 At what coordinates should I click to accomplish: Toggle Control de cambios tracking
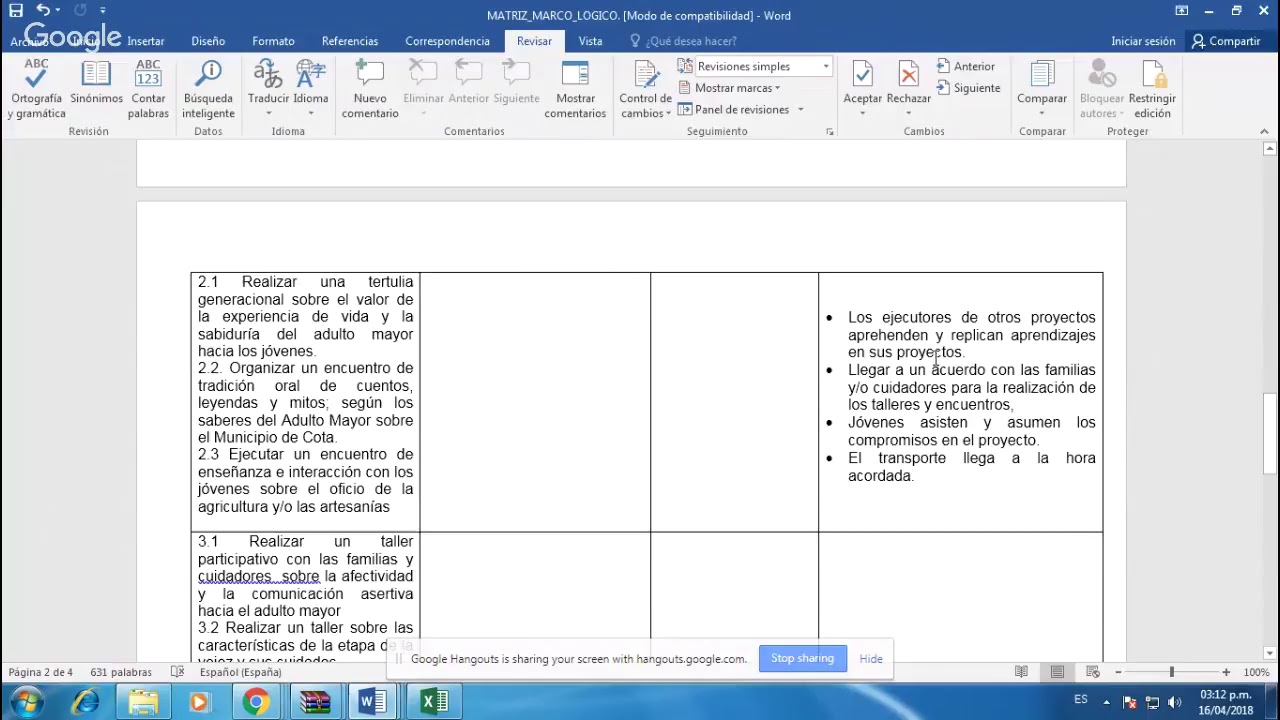coord(645,89)
